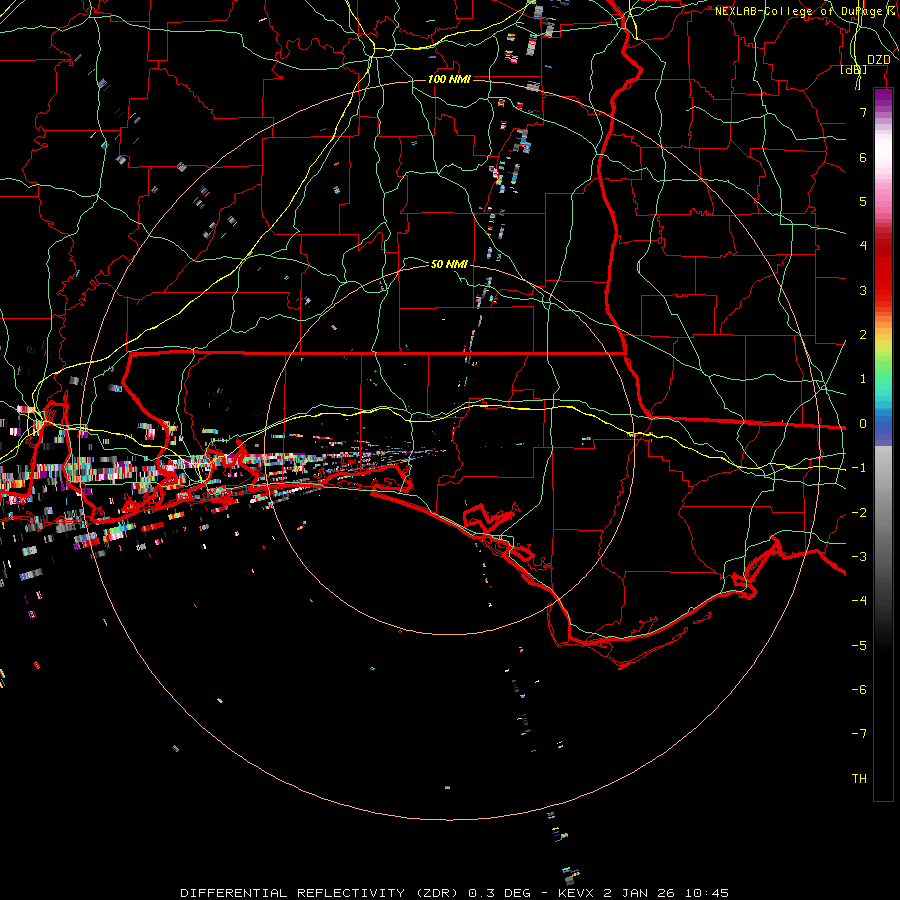Click the "3" value on color scale
The width and height of the screenshot is (900, 900).
coord(863,290)
